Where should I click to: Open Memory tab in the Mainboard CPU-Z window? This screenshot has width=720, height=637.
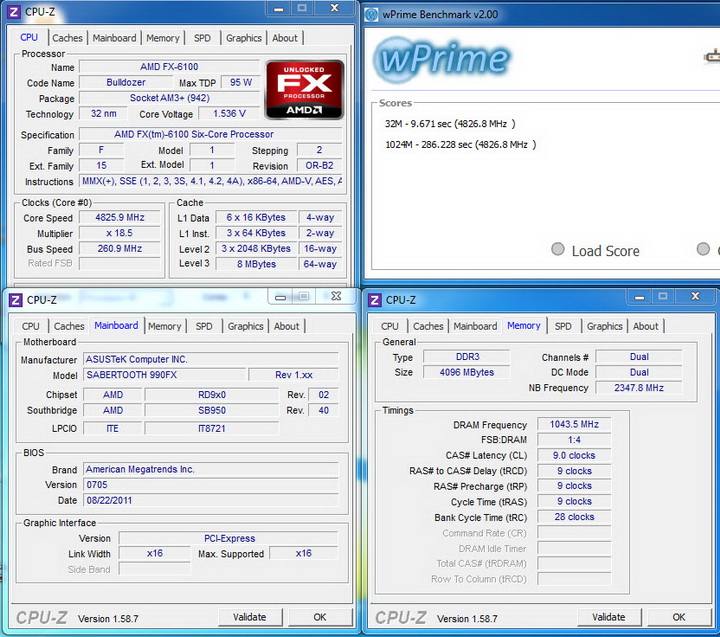point(164,326)
